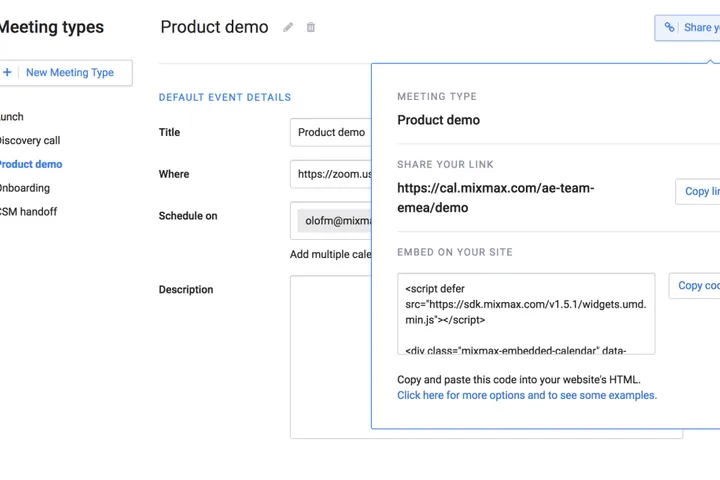
Task: Edit the Product demo name via pencil icon
Action: pos(288,28)
